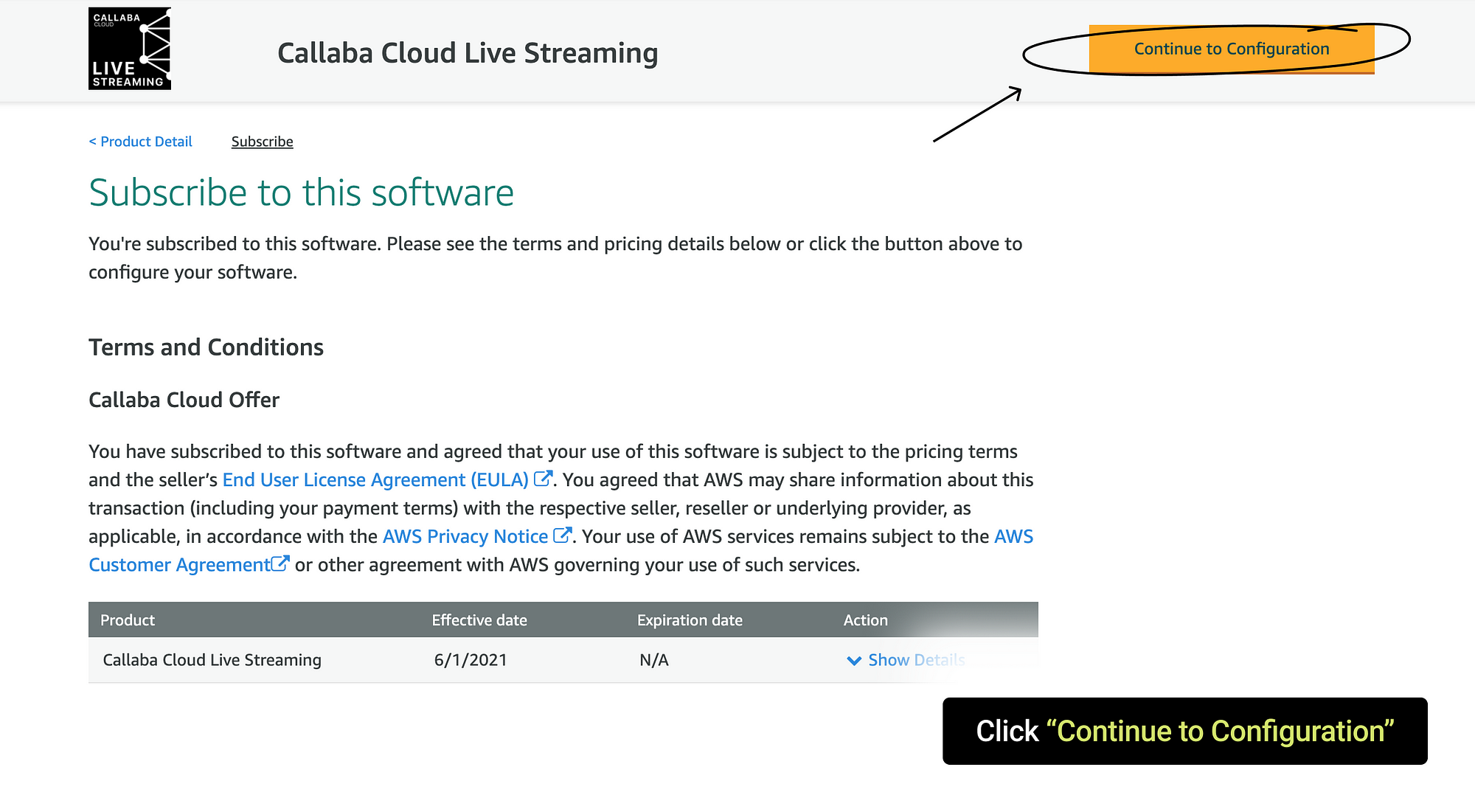
Task: Select the Callaba Cloud Live Streaming table row
Action: pyautogui.click(x=212, y=660)
